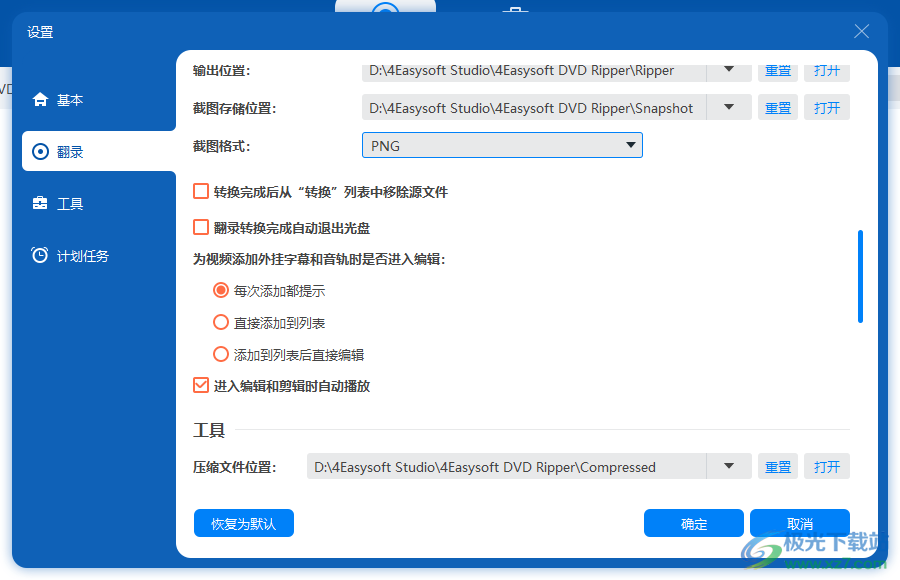Image resolution: width=900 pixels, height=580 pixels.
Task: Click the toolbox icon beside 工具
Action: [x=40, y=203]
